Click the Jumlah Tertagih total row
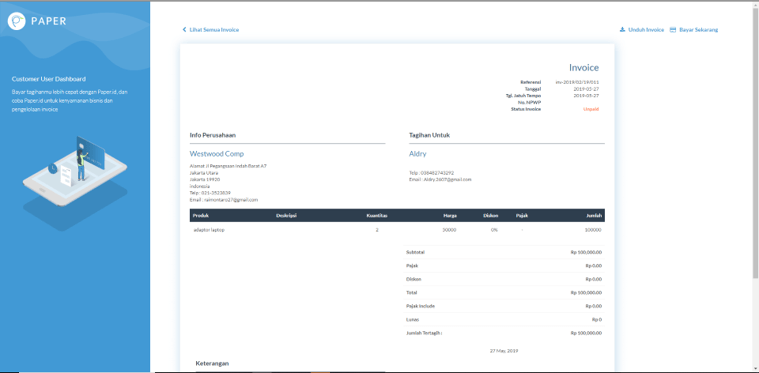 point(504,333)
